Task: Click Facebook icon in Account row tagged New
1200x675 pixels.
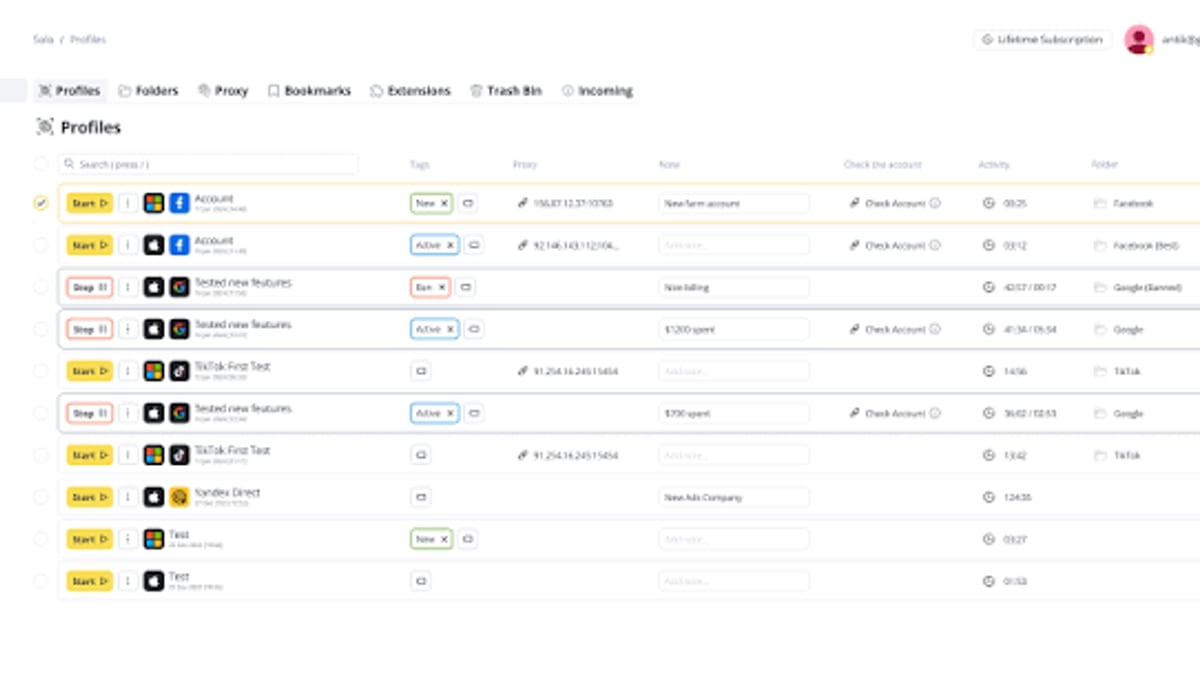Action: tap(179, 203)
